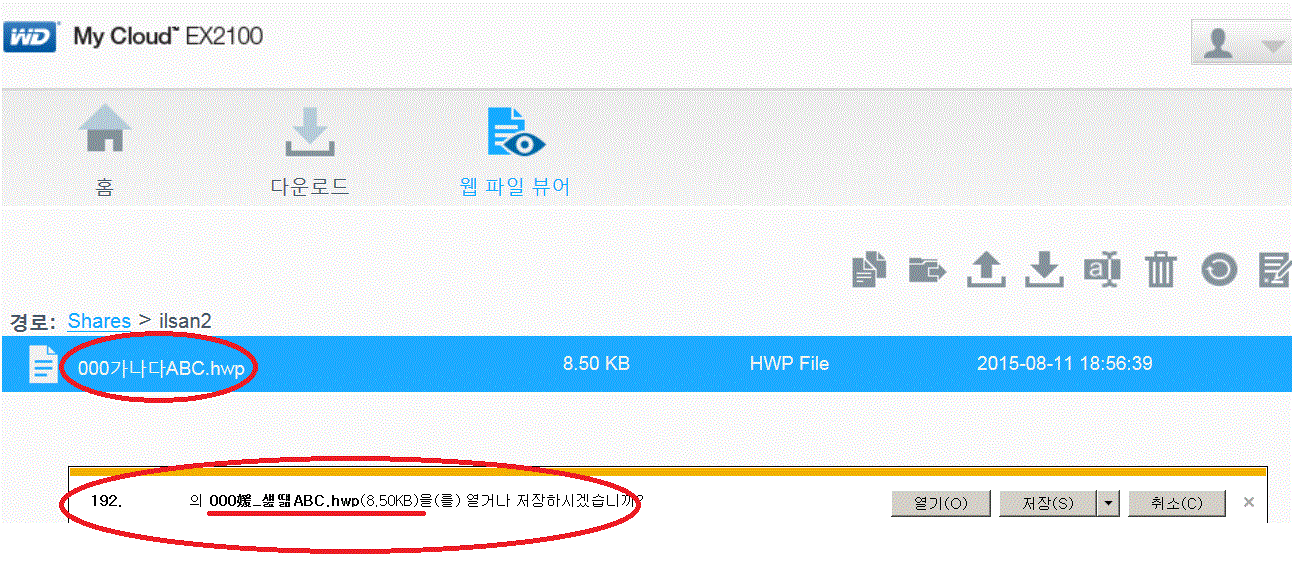Click the download file toolbar icon
The width and height of the screenshot is (1292, 586).
pyautogui.click(x=1043, y=270)
